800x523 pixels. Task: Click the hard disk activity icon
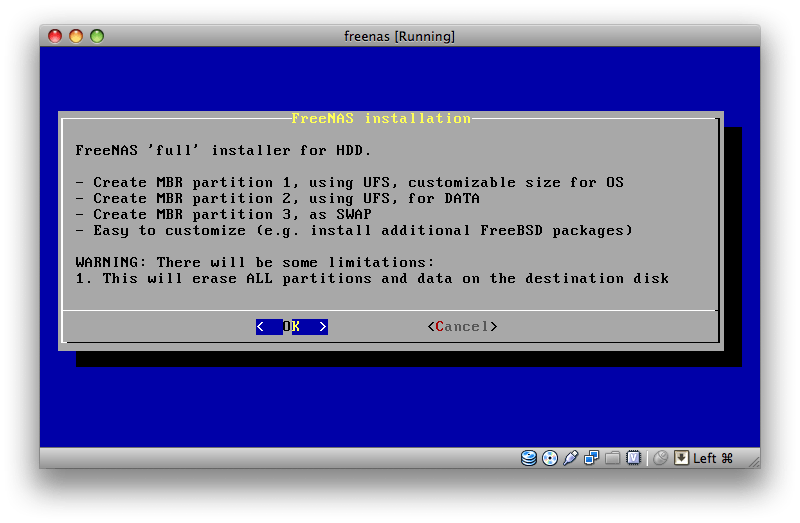(x=529, y=458)
